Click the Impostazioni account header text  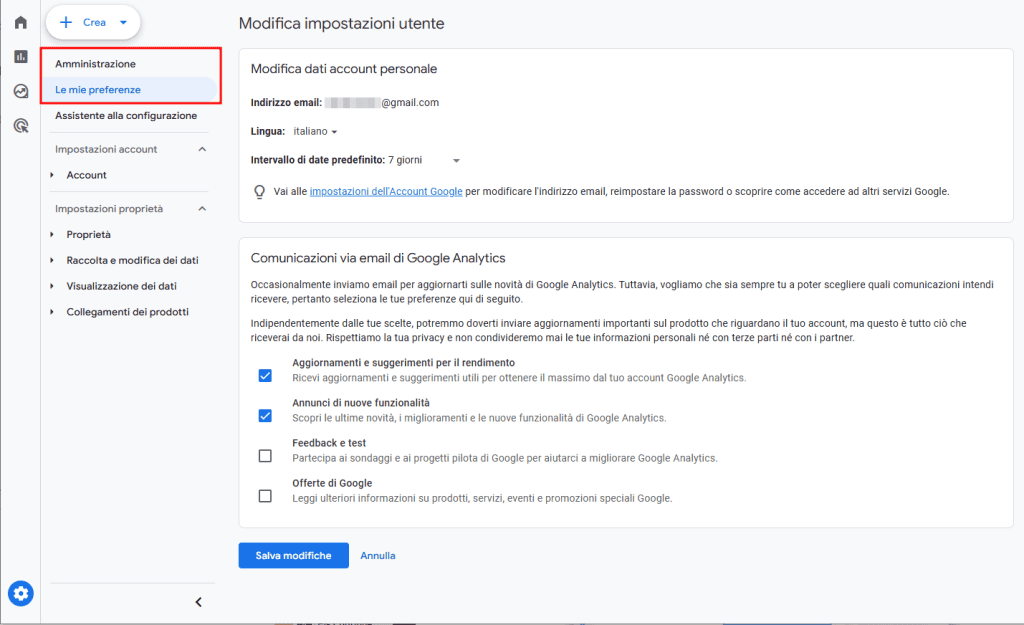(106, 150)
